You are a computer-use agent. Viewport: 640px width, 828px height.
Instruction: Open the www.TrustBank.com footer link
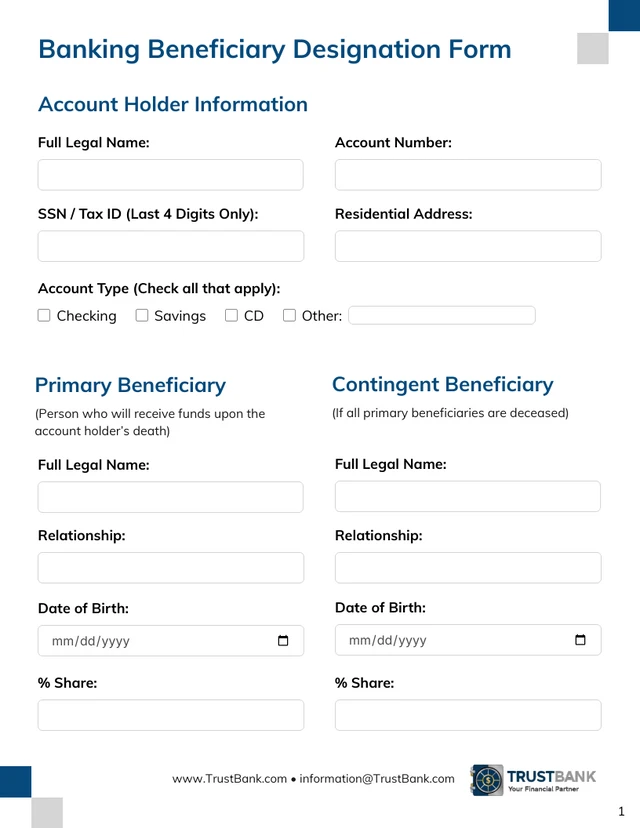229,779
